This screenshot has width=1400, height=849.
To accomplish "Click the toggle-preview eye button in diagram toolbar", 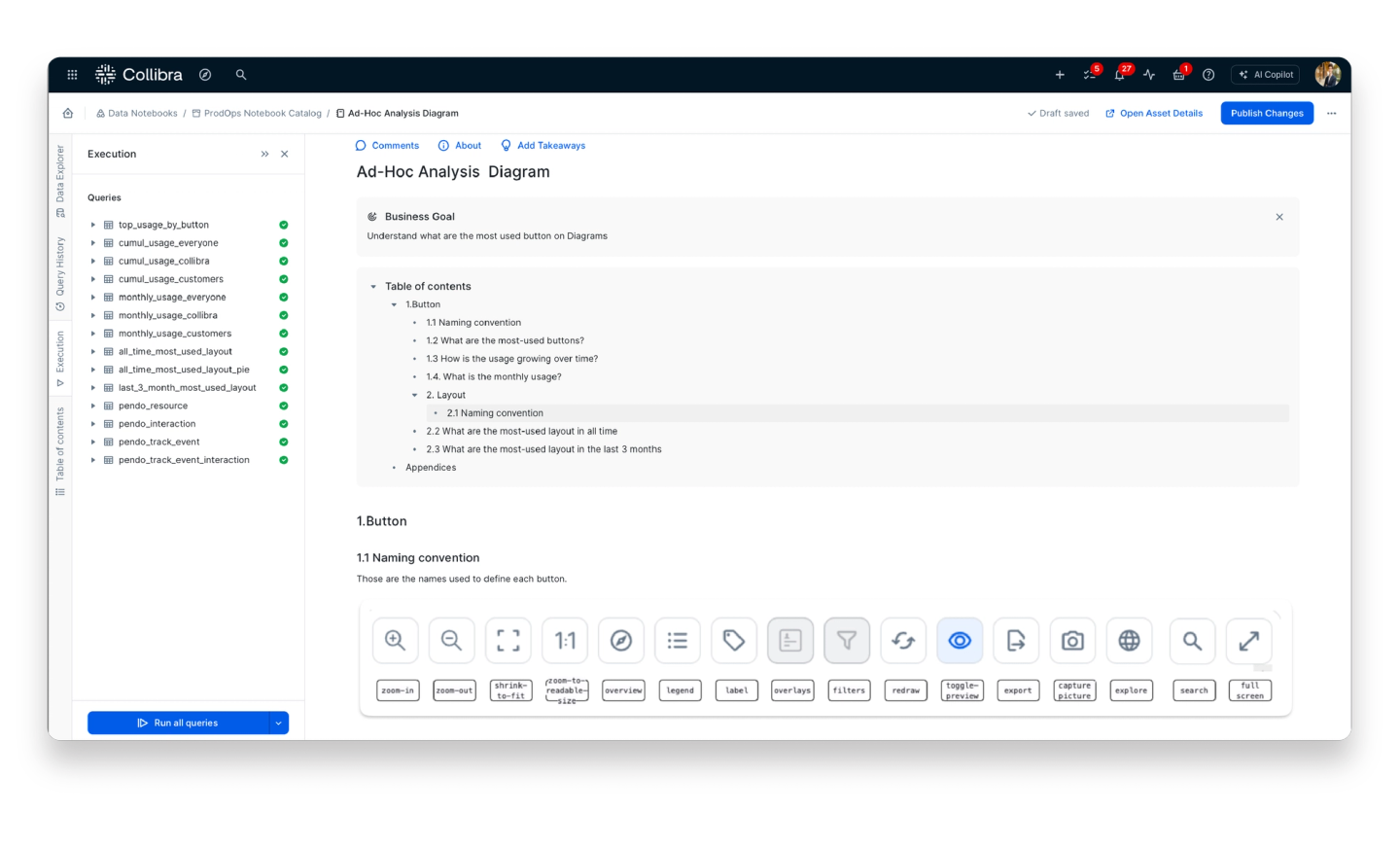I will coord(960,641).
